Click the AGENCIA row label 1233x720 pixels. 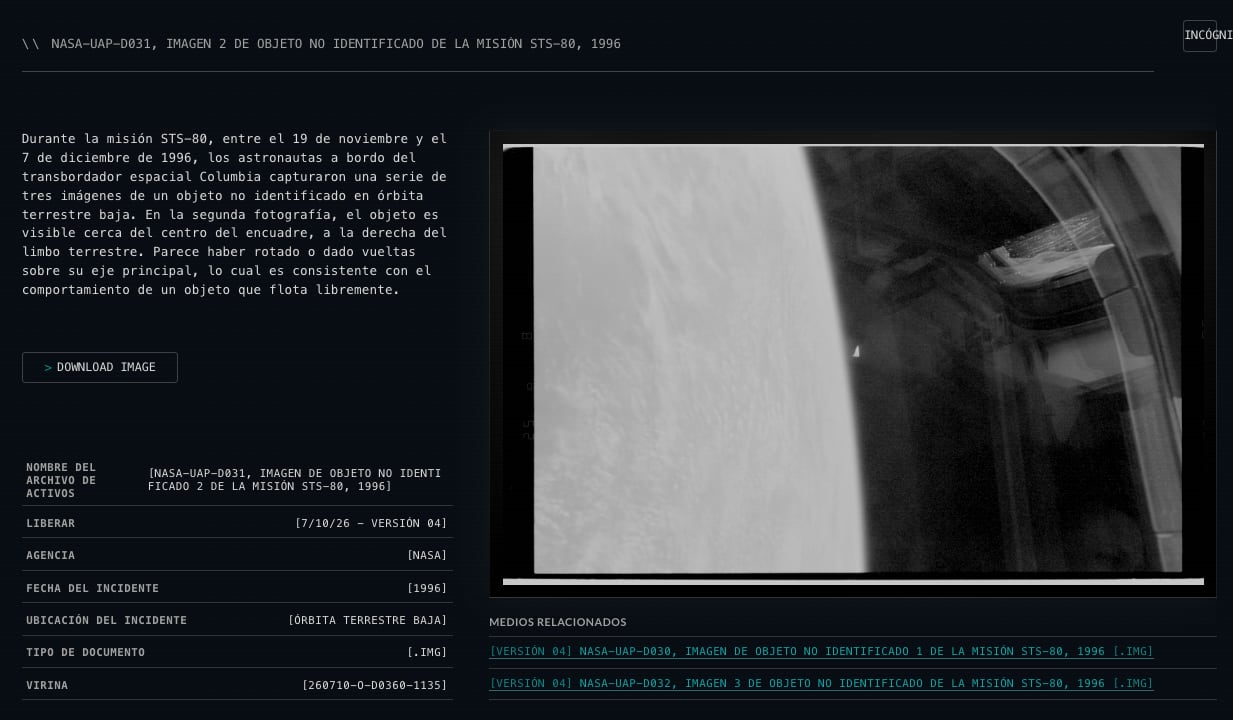[x=50, y=556]
